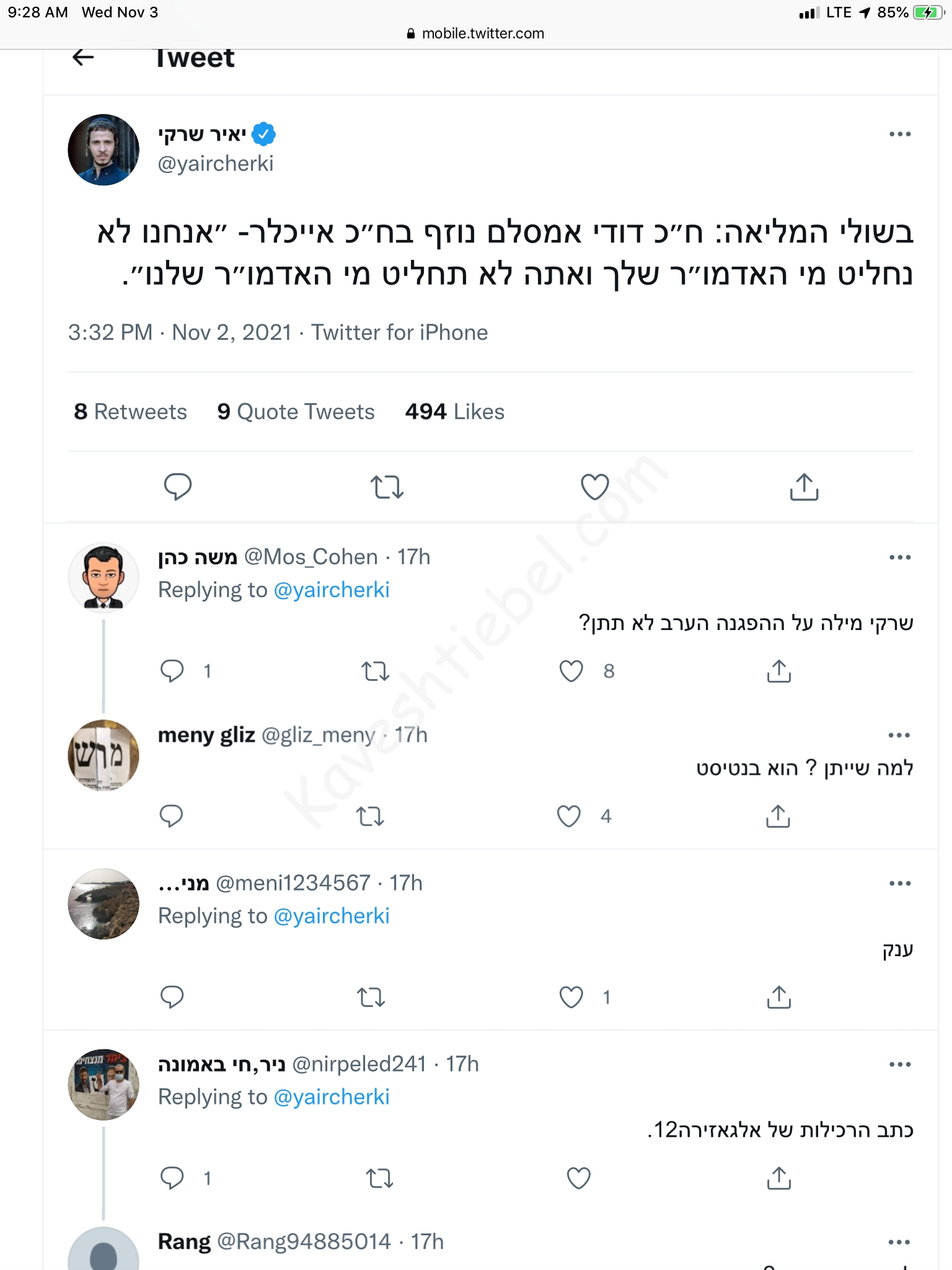Image resolution: width=952 pixels, height=1270 pixels.
Task: Share the main tweet
Action: tap(804, 487)
